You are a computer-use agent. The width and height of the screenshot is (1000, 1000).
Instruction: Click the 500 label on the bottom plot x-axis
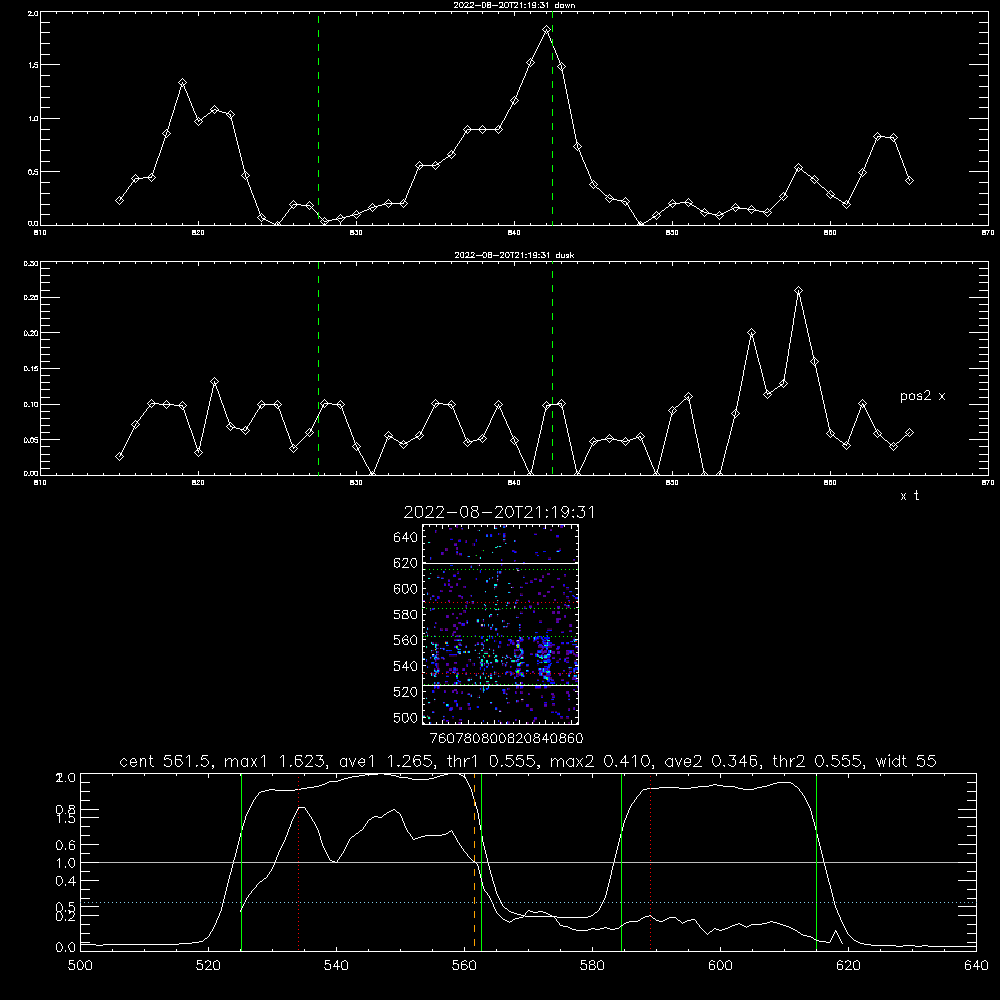click(x=80, y=966)
